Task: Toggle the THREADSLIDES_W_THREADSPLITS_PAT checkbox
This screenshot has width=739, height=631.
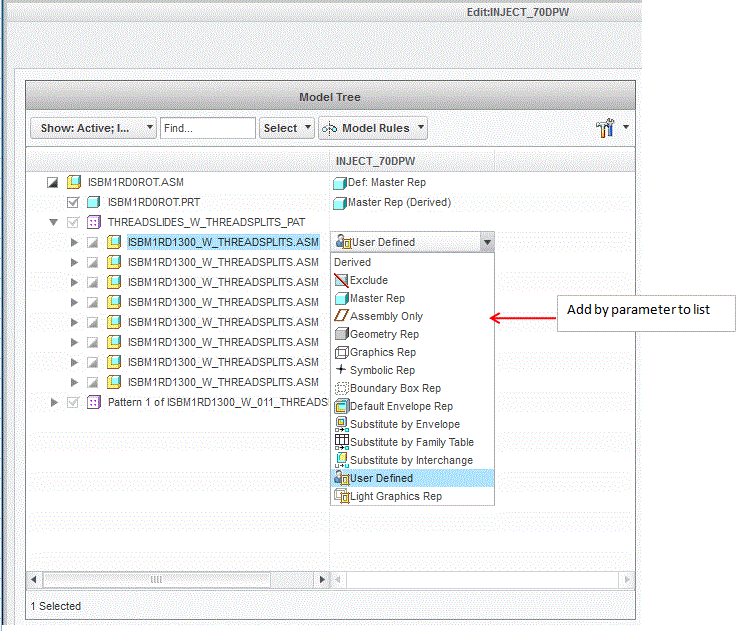Action: (73, 222)
